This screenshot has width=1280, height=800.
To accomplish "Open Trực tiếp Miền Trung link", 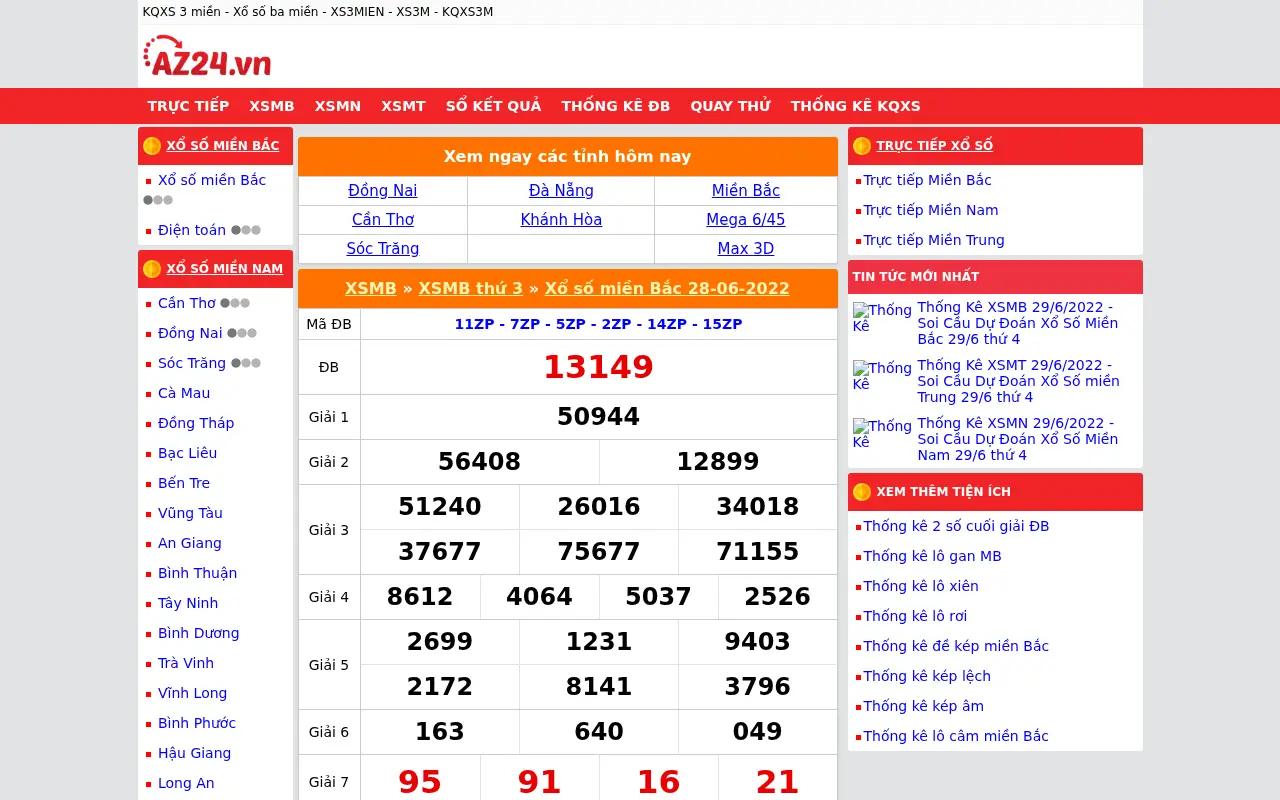I will click(x=934, y=240).
